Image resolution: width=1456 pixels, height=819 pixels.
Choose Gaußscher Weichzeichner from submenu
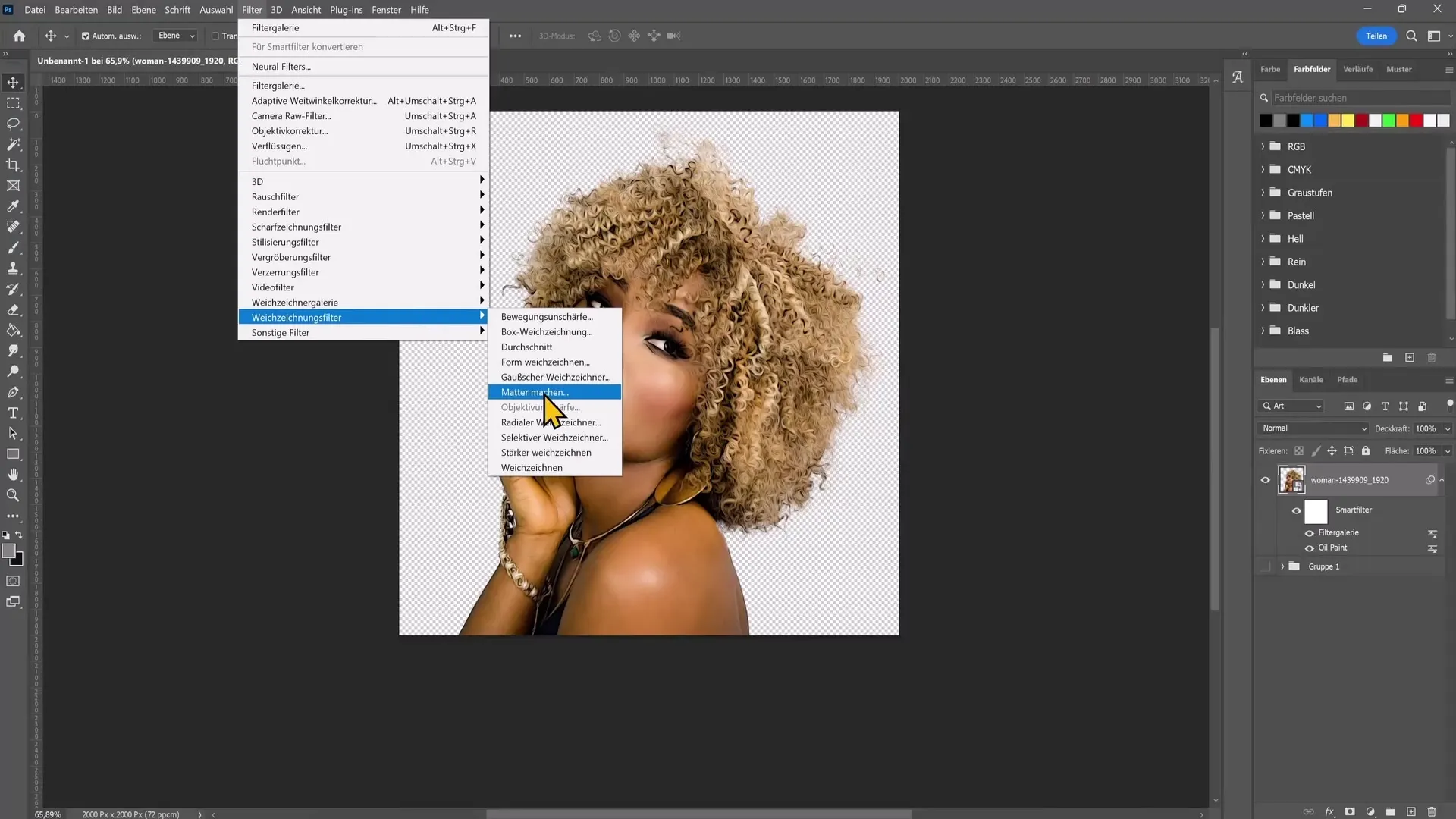point(554,377)
